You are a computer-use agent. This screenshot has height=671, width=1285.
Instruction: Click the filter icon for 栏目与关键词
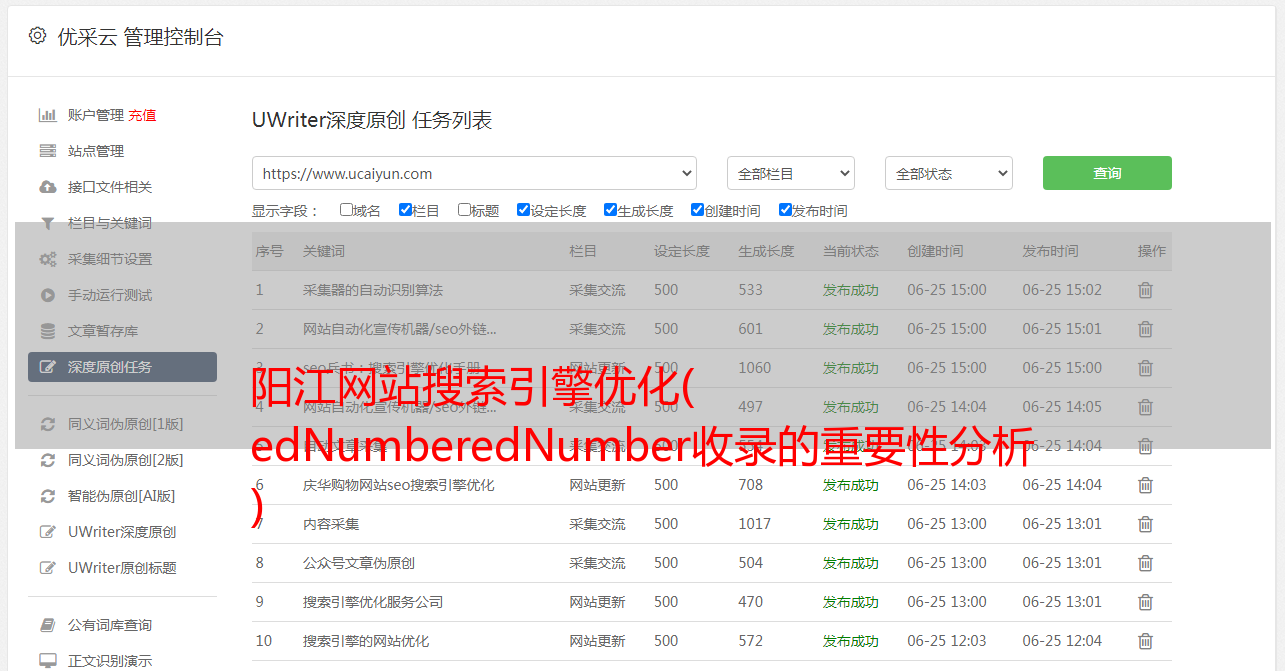(47, 223)
